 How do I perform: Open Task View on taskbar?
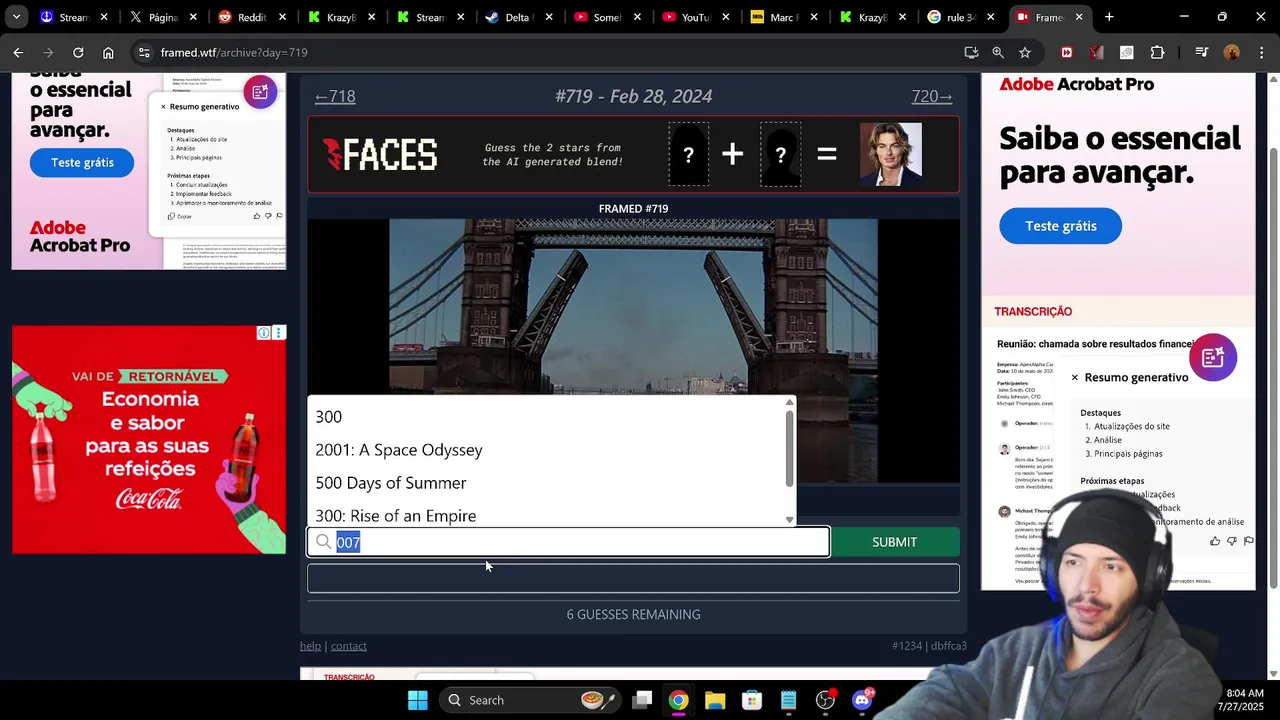coord(642,700)
